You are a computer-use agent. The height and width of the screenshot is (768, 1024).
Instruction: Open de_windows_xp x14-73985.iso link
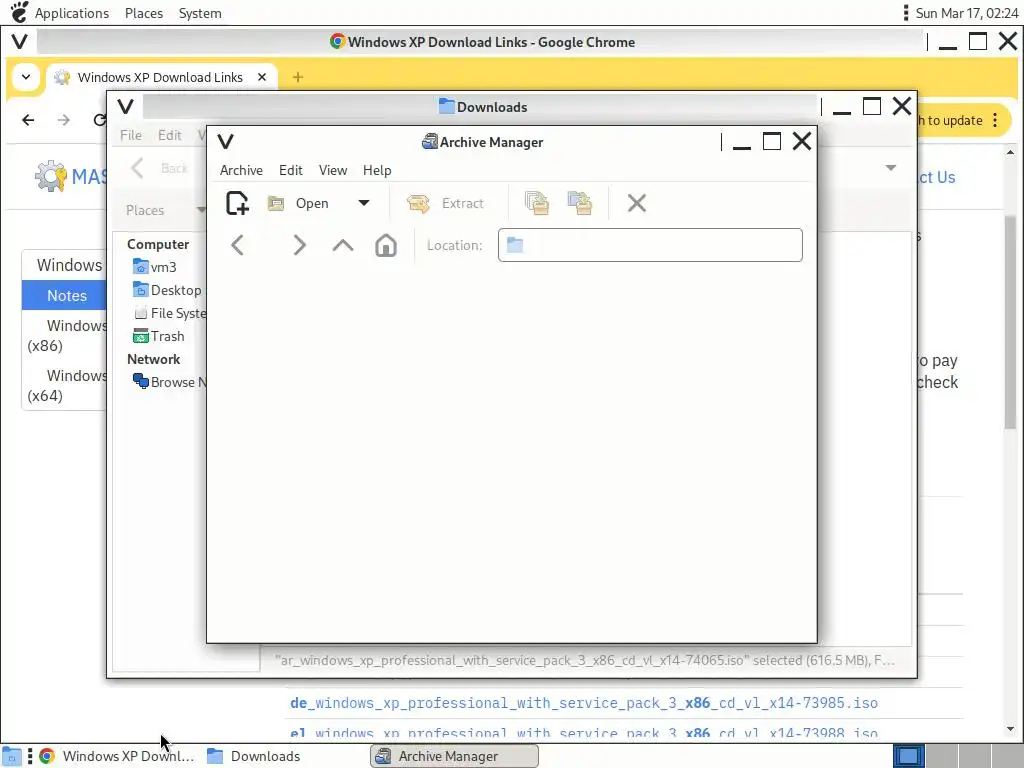click(x=584, y=703)
